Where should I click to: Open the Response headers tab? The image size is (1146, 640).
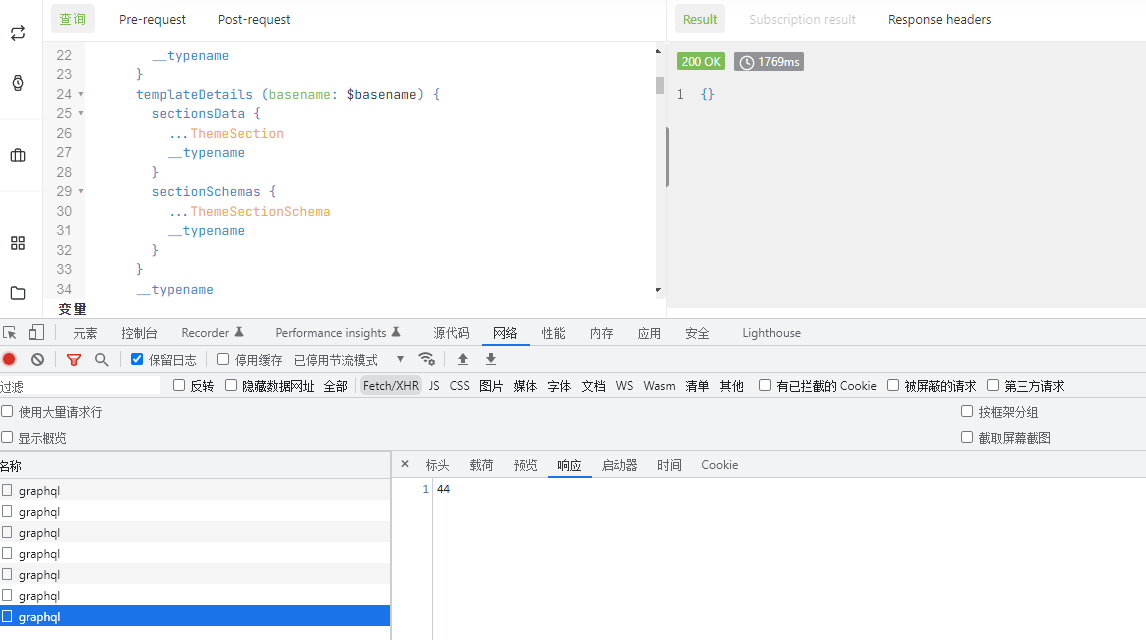939,19
